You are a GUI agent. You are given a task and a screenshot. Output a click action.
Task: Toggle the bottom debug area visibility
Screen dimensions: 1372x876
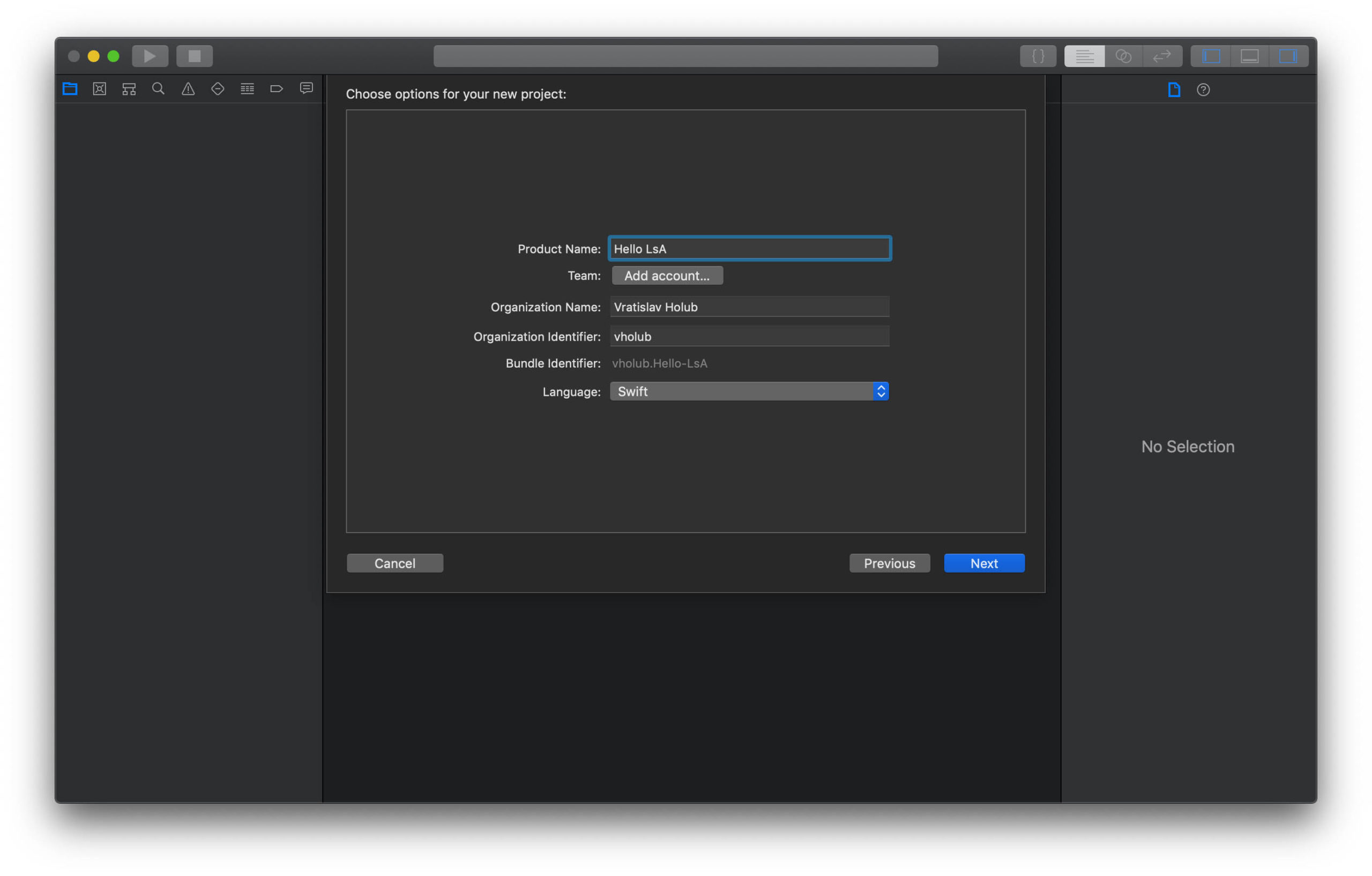(x=1249, y=56)
